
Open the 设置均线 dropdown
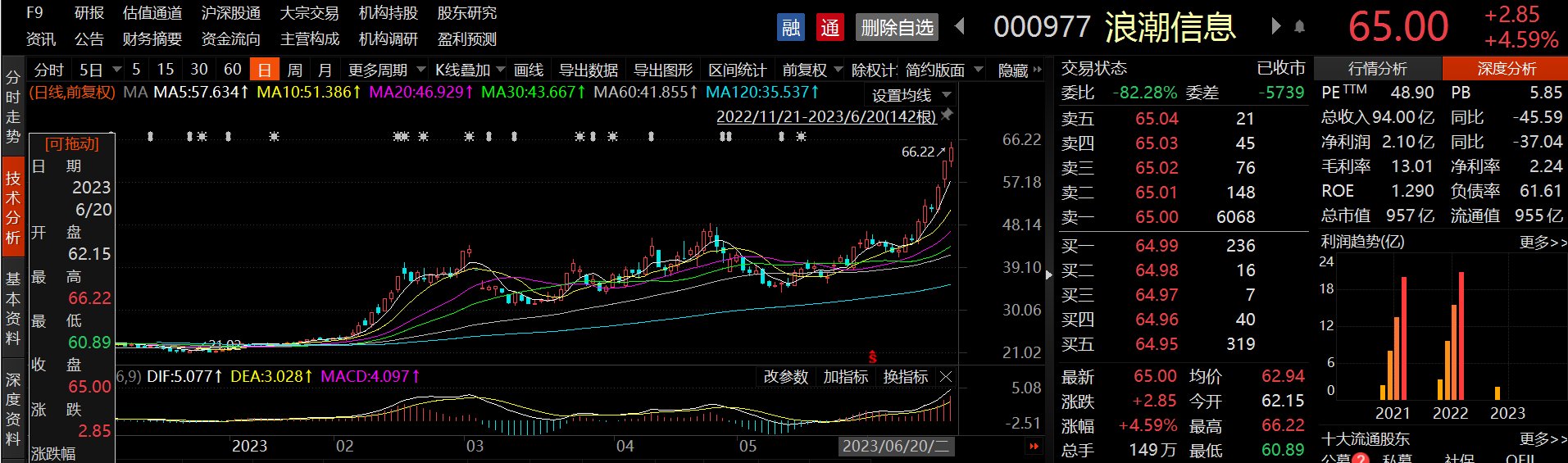[x=947, y=95]
